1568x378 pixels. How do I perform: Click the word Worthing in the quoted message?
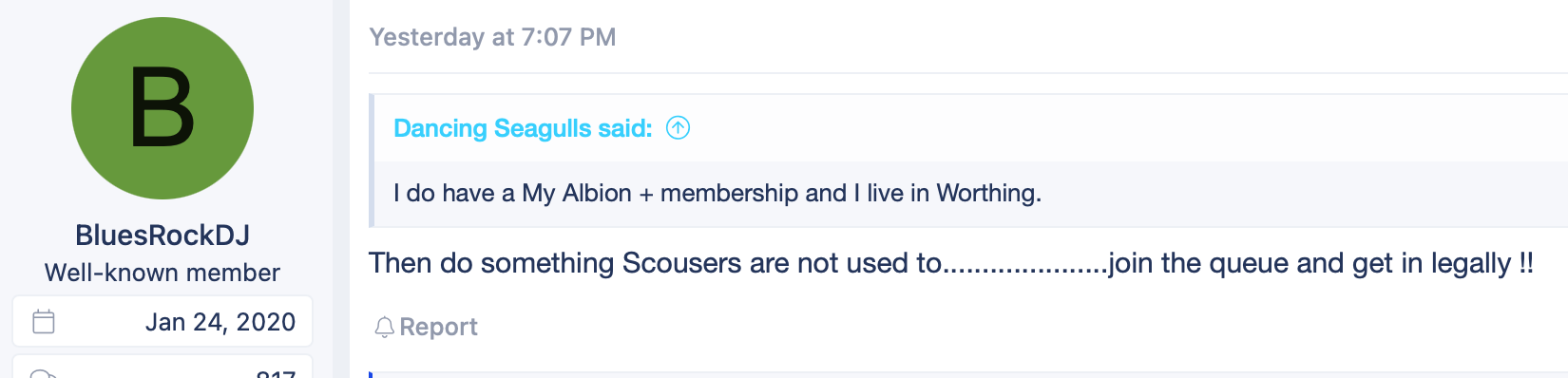coord(989,194)
